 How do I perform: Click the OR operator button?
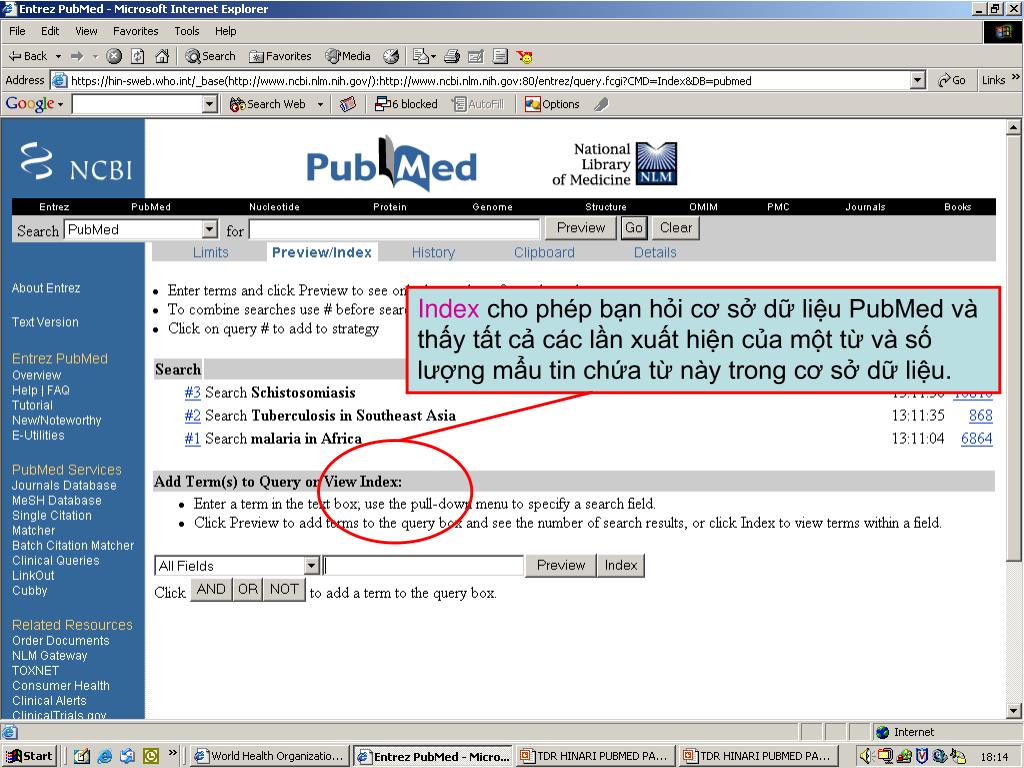point(248,590)
